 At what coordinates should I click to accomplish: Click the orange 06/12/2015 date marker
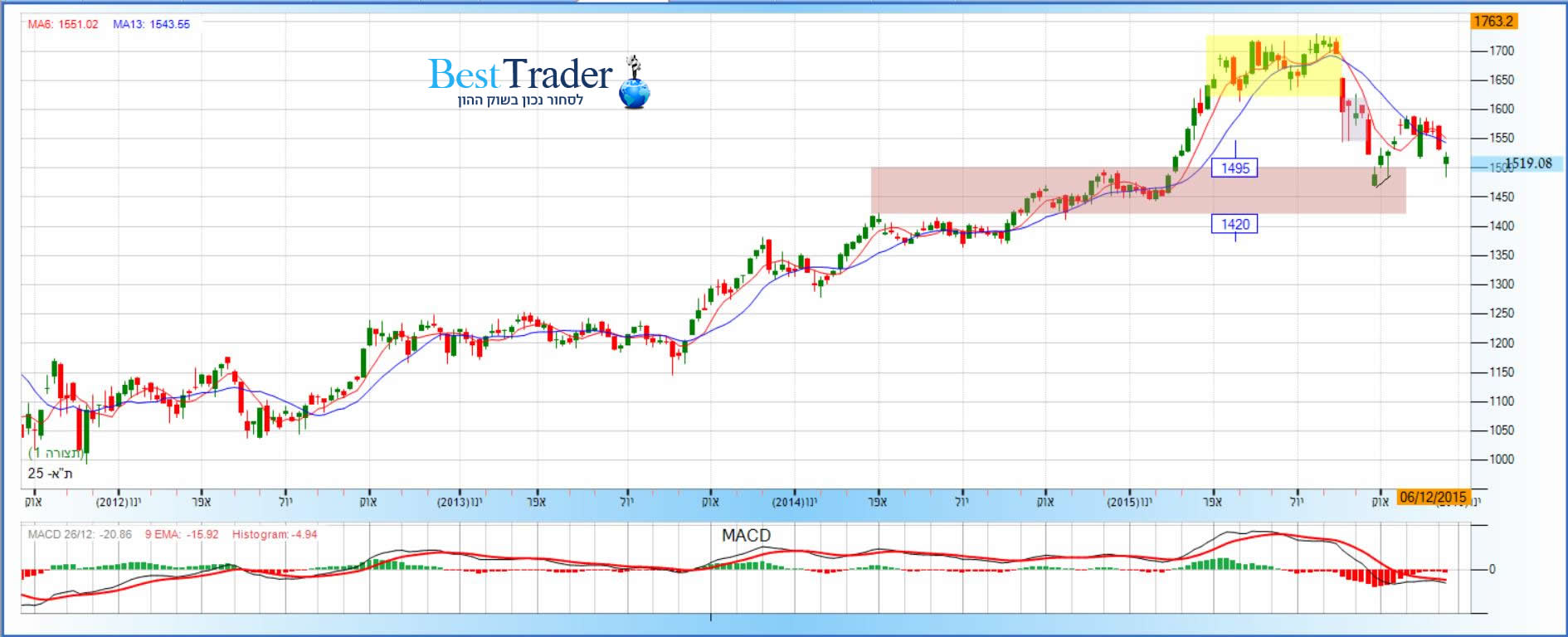pos(1433,498)
